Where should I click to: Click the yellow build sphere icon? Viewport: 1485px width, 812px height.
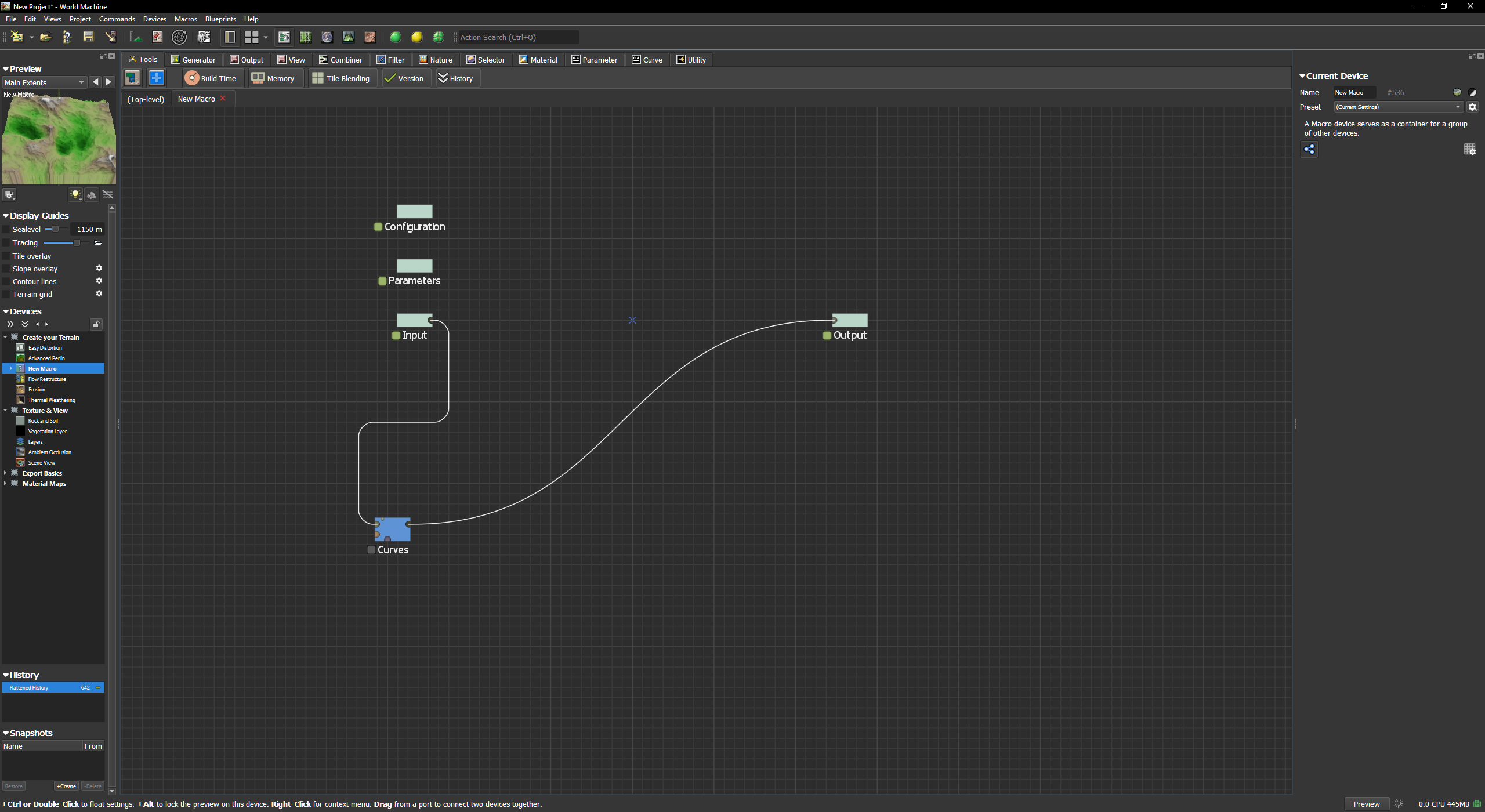coord(416,37)
